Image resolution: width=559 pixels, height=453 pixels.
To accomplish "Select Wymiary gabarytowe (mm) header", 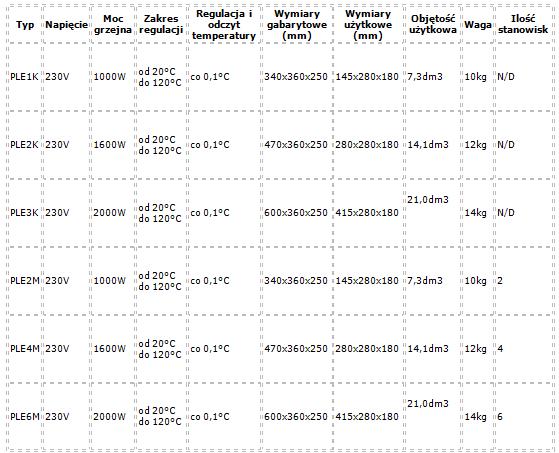I will (x=297, y=25).
